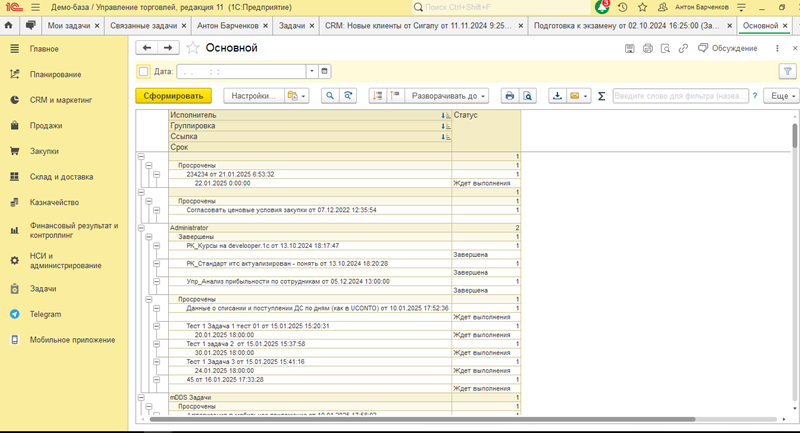
Task: Toggle the Дата filter checkbox
Action: click(144, 71)
